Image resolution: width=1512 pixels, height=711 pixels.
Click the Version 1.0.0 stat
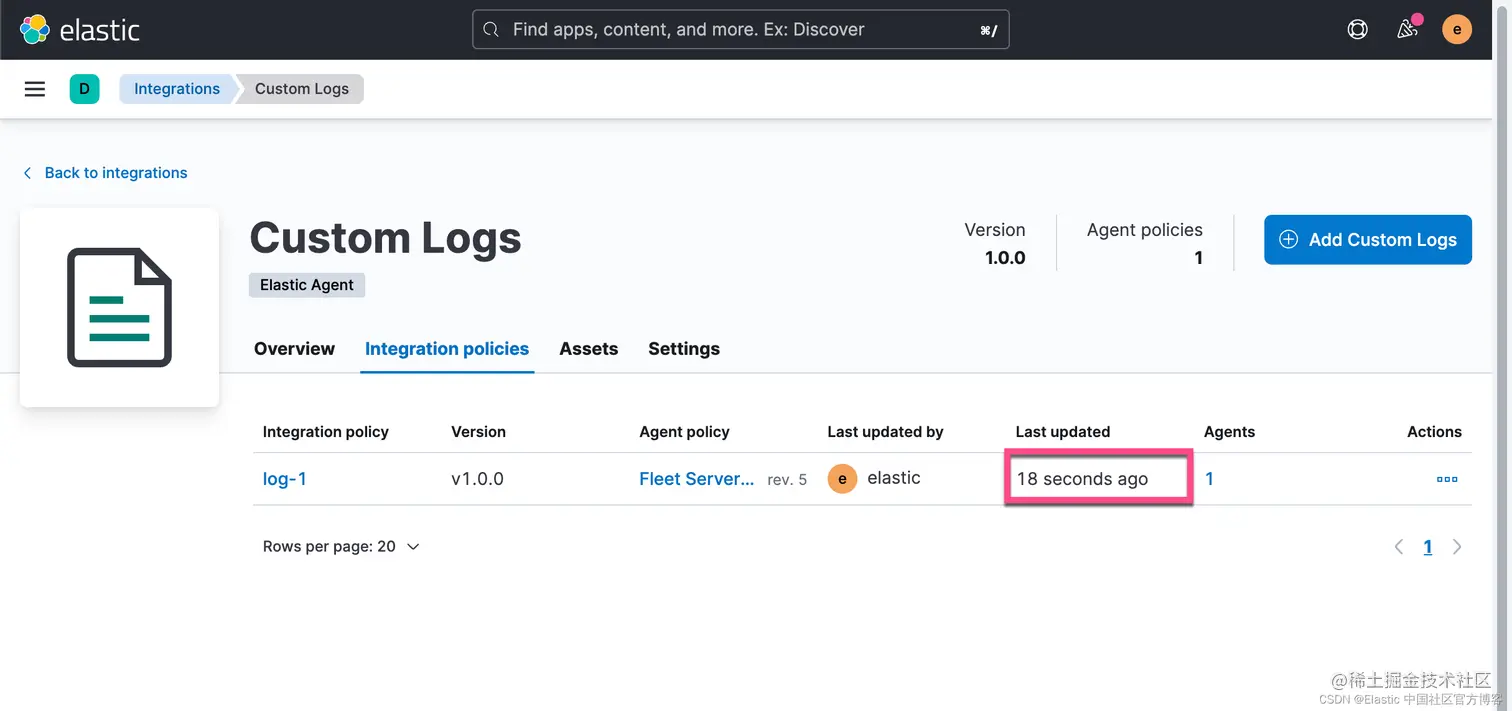(995, 243)
